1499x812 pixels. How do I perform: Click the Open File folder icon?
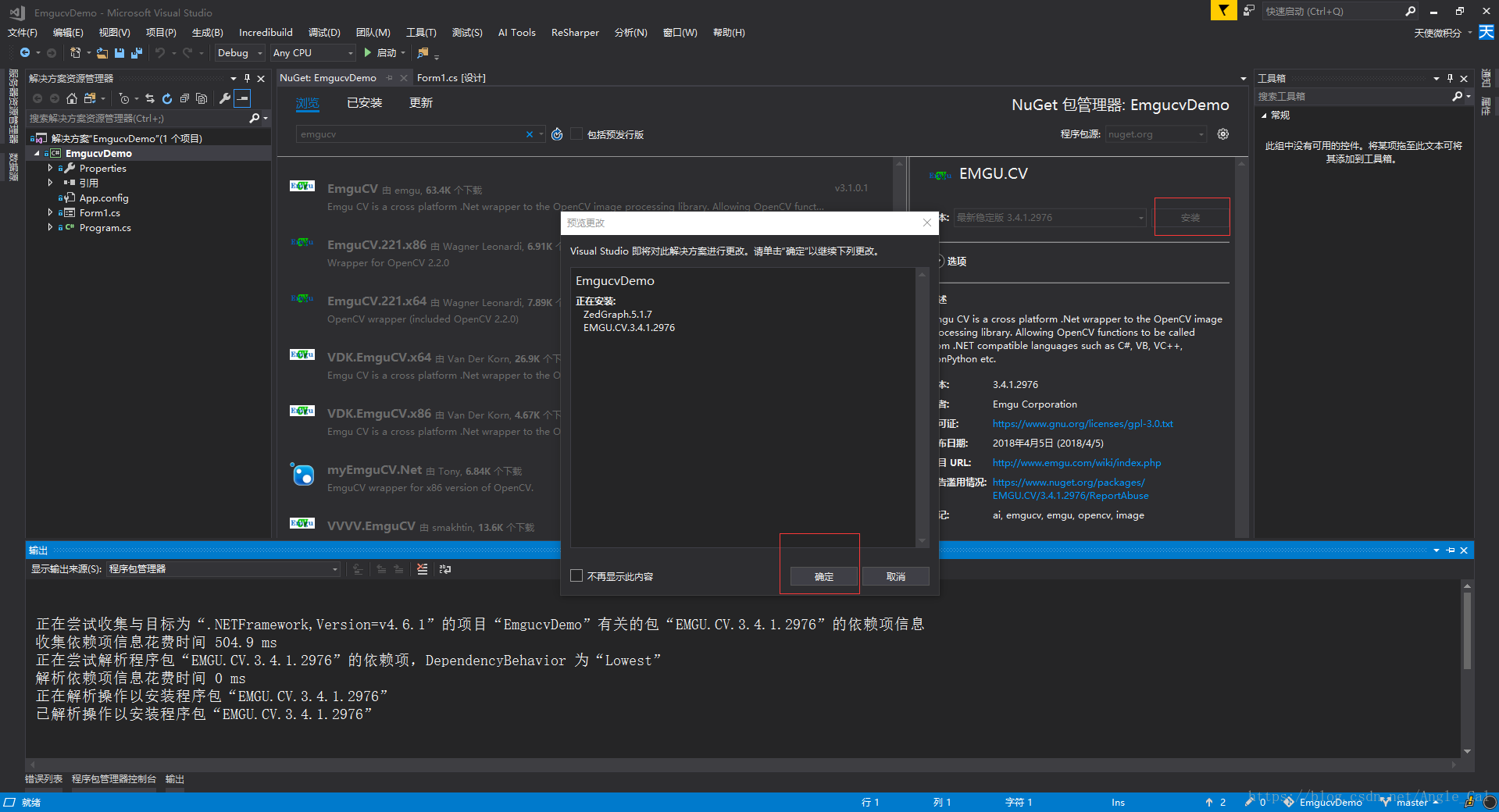[x=102, y=52]
